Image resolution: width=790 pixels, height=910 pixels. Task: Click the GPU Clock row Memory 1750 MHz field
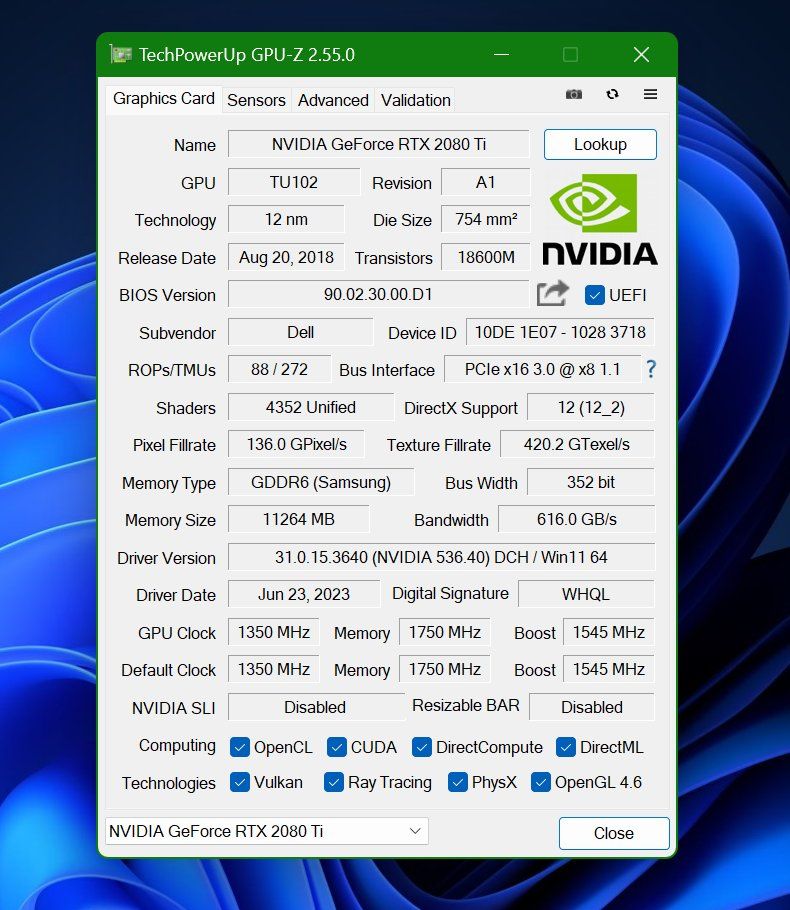tap(445, 632)
